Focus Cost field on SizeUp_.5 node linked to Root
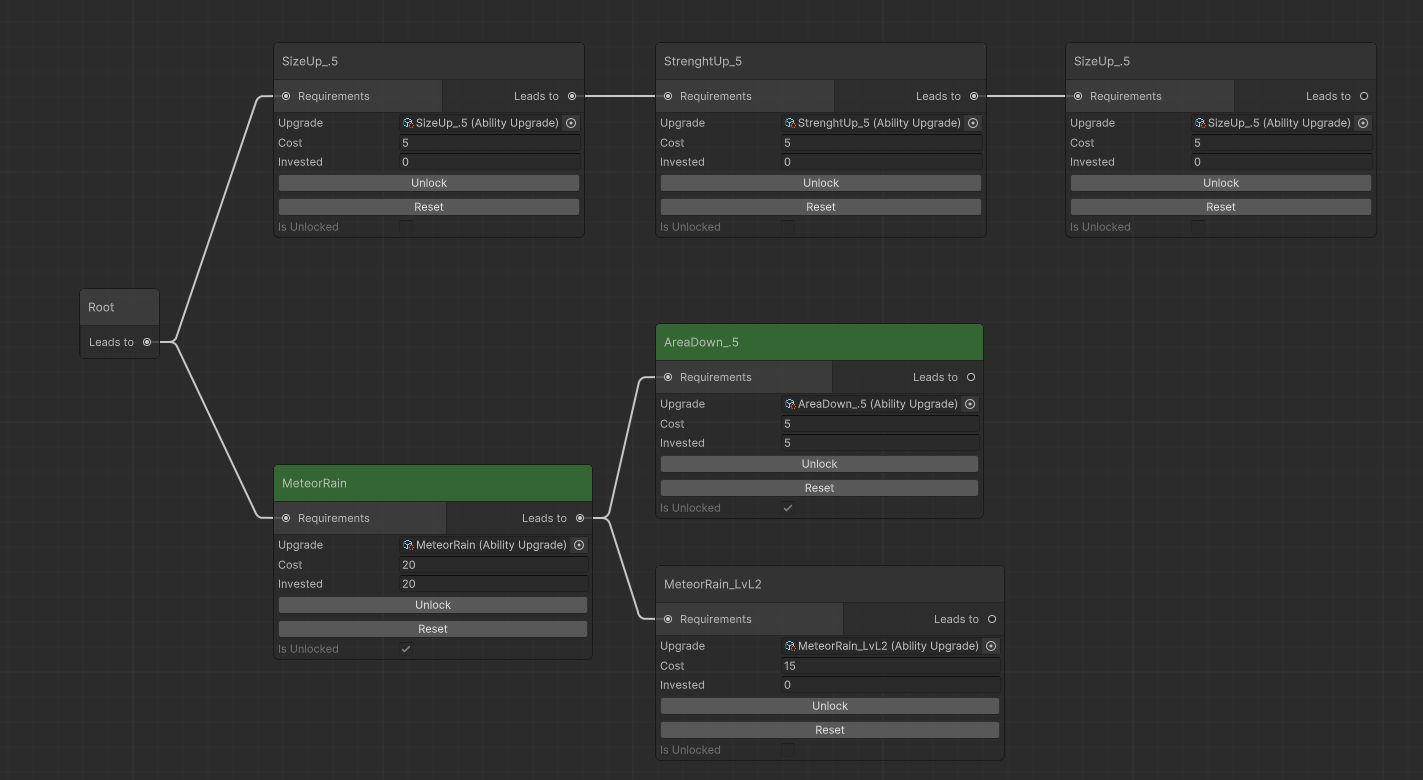Image resolution: width=1423 pixels, height=780 pixels. coord(490,143)
